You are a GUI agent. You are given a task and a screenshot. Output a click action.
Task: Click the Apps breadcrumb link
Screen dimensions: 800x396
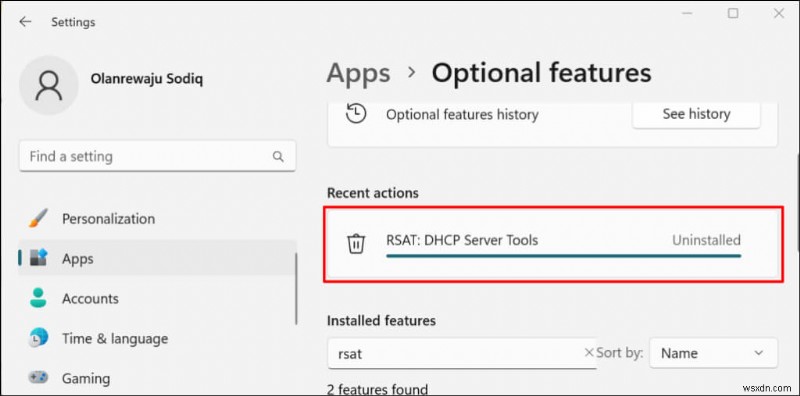coord(358,72)
